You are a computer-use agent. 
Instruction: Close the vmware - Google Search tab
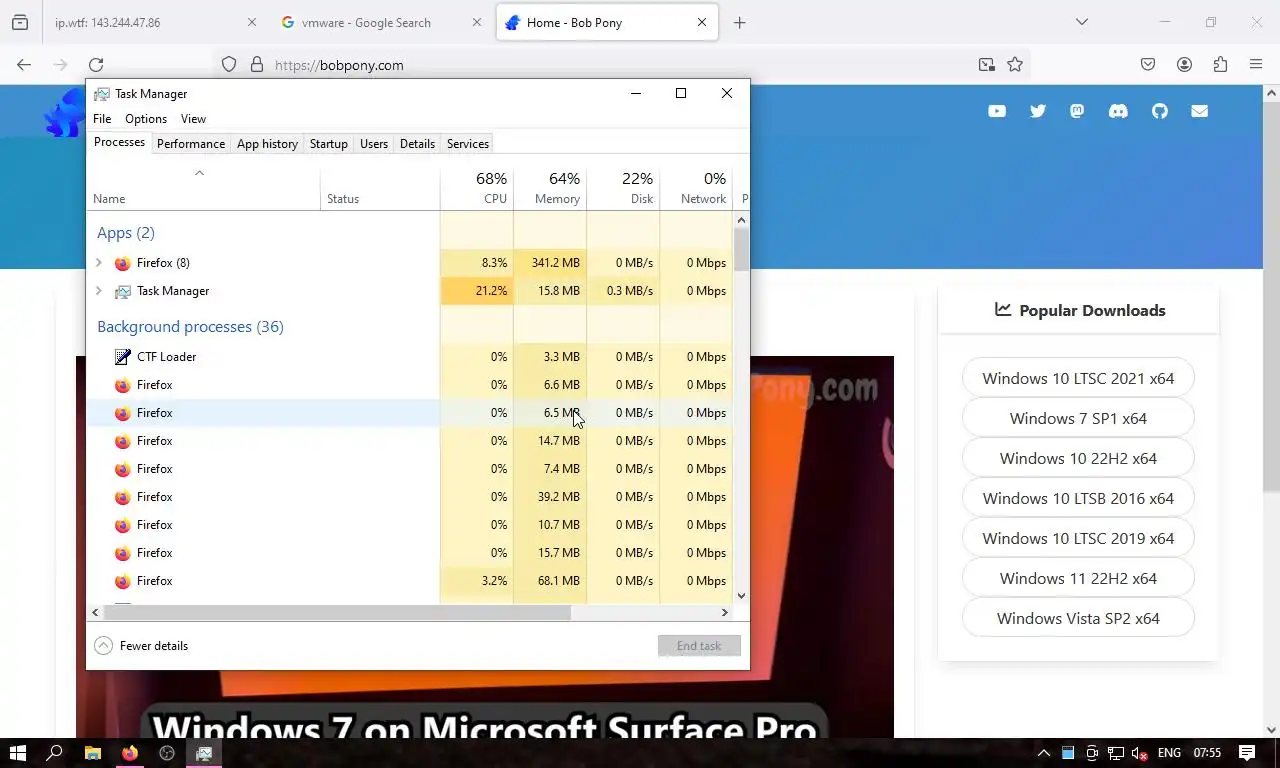tap(477, 23)
